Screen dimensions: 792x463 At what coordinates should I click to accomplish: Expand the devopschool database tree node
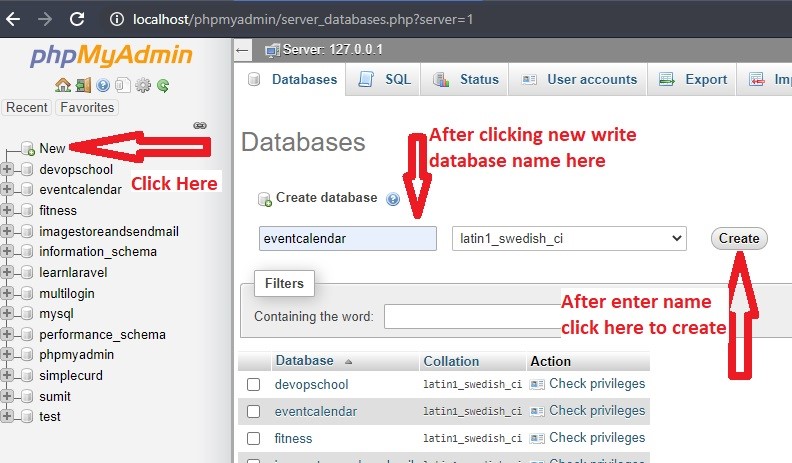8,169
